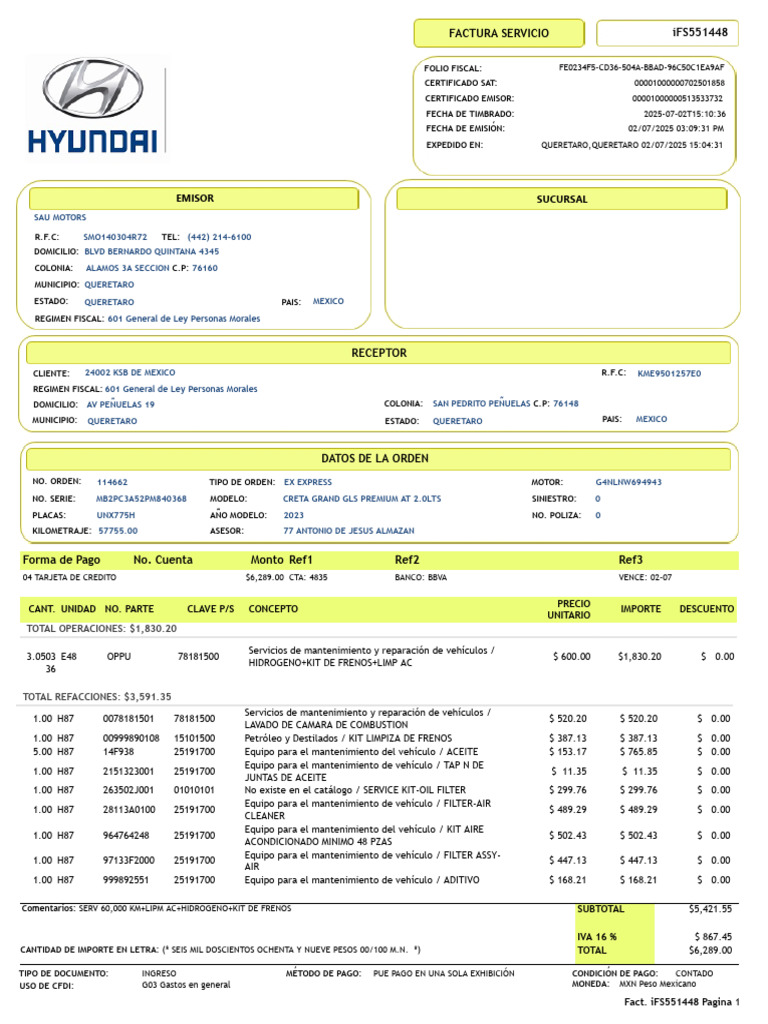
Task: Click the emisor RFC SMO140304R72
Action: coord(115,237)
